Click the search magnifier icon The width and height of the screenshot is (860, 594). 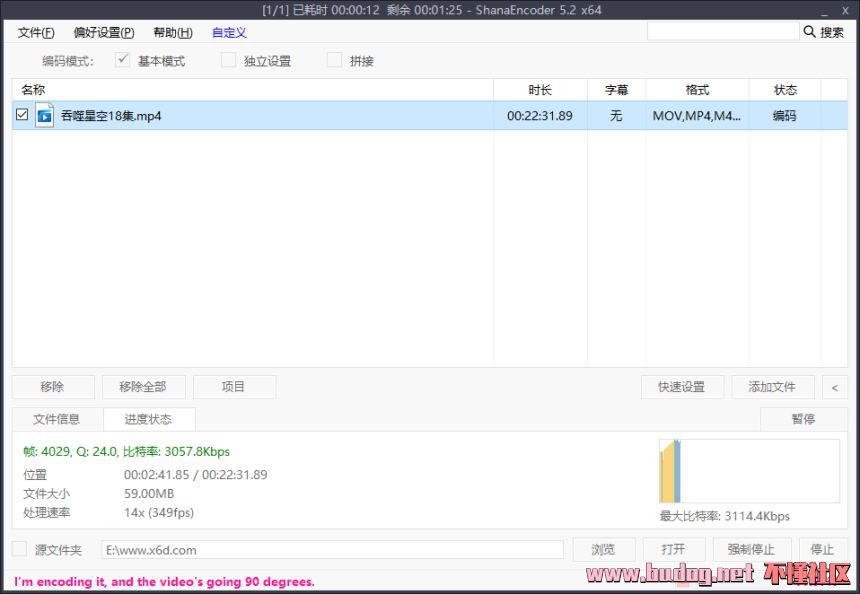[x=809, y=32]
